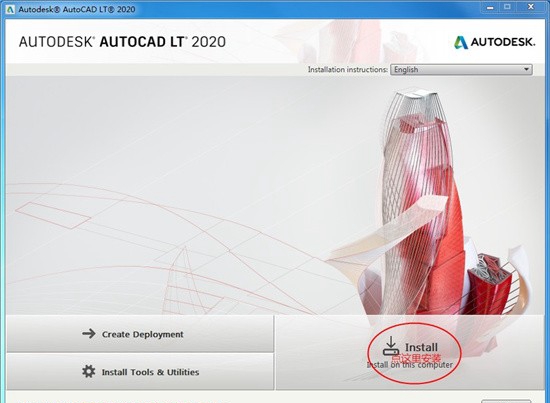550x403 pixels.
Task: Click the gear icon for Tools & Utilities
Action: click(88, 371)
